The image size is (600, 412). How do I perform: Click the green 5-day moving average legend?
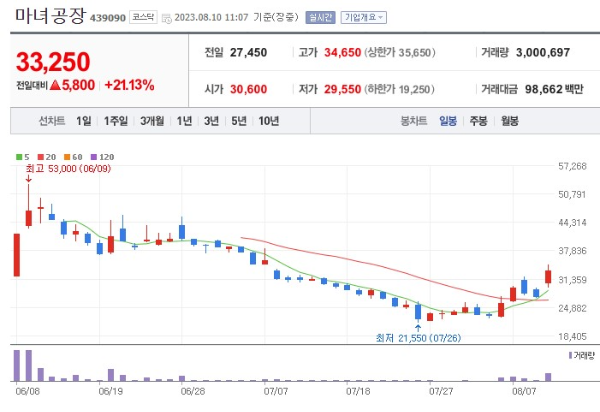(x=23, y=157)
